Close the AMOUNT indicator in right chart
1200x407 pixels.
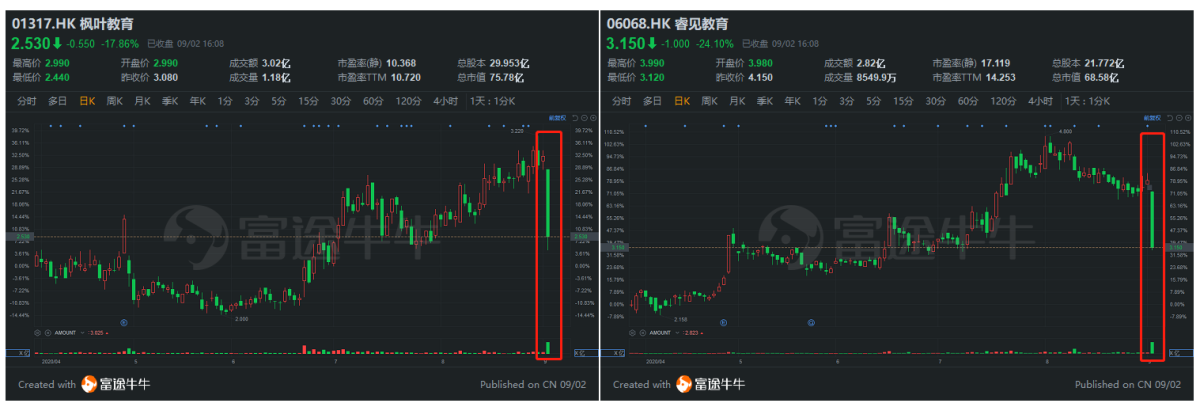pyautogui.click(x=643, y=333)
